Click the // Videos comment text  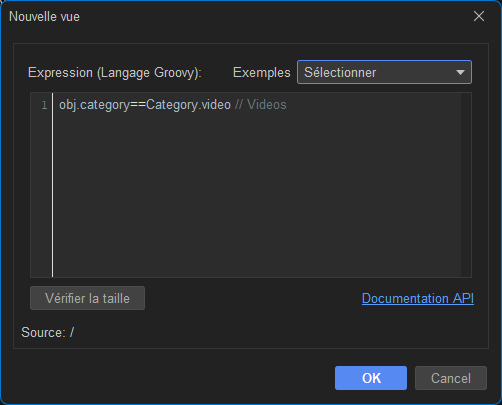261,105
